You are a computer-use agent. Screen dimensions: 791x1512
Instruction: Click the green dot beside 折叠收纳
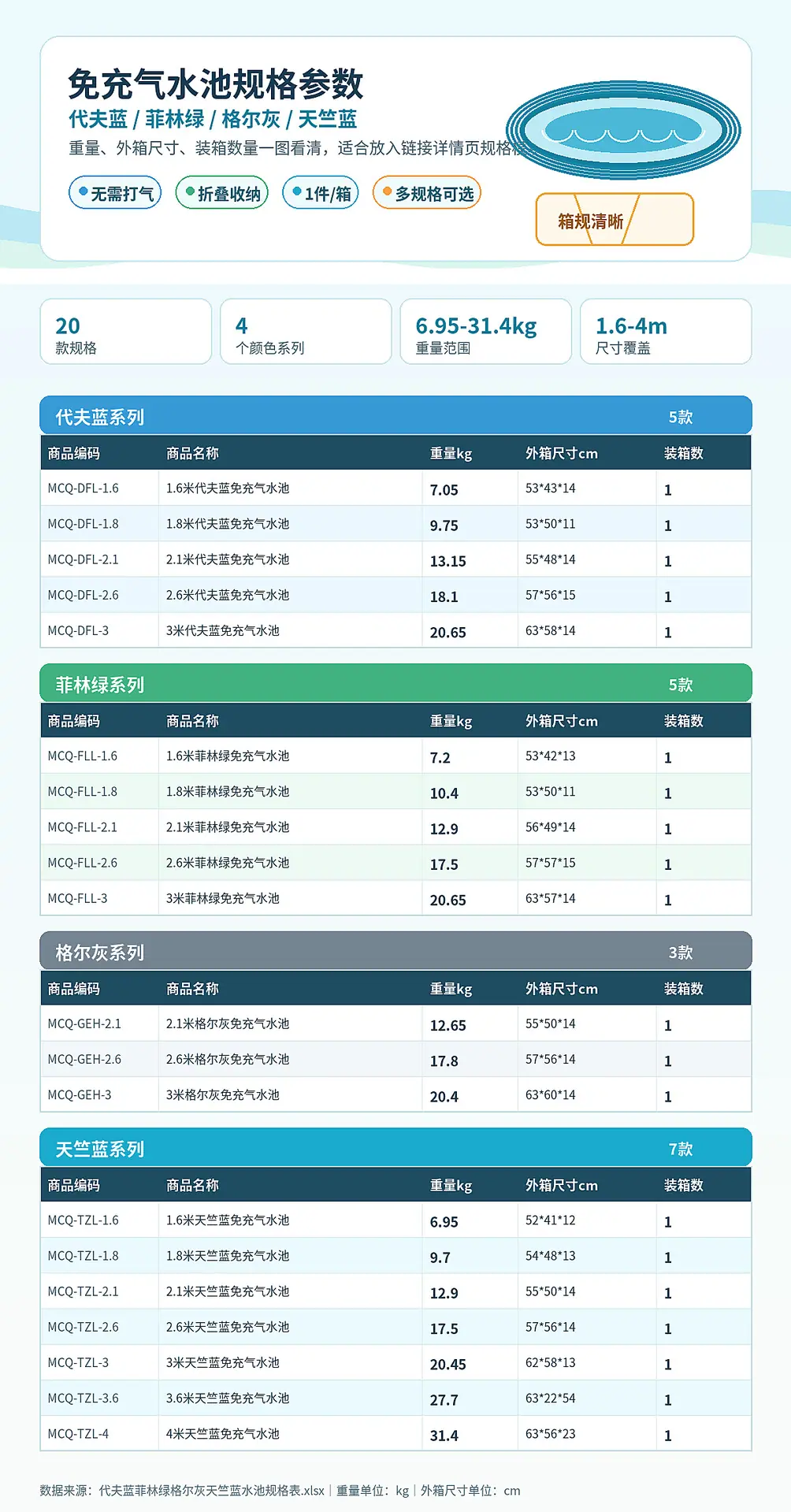pyautogui.click(x=190, y=191)
